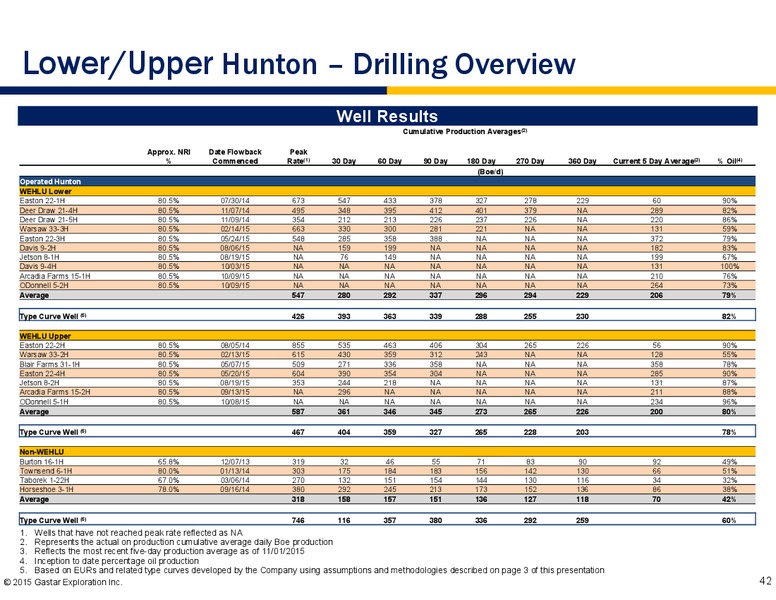Click the flowback date '10/08/15'
Image resolution: width=776 pixels, height=600 pixels.
point(235,402)
